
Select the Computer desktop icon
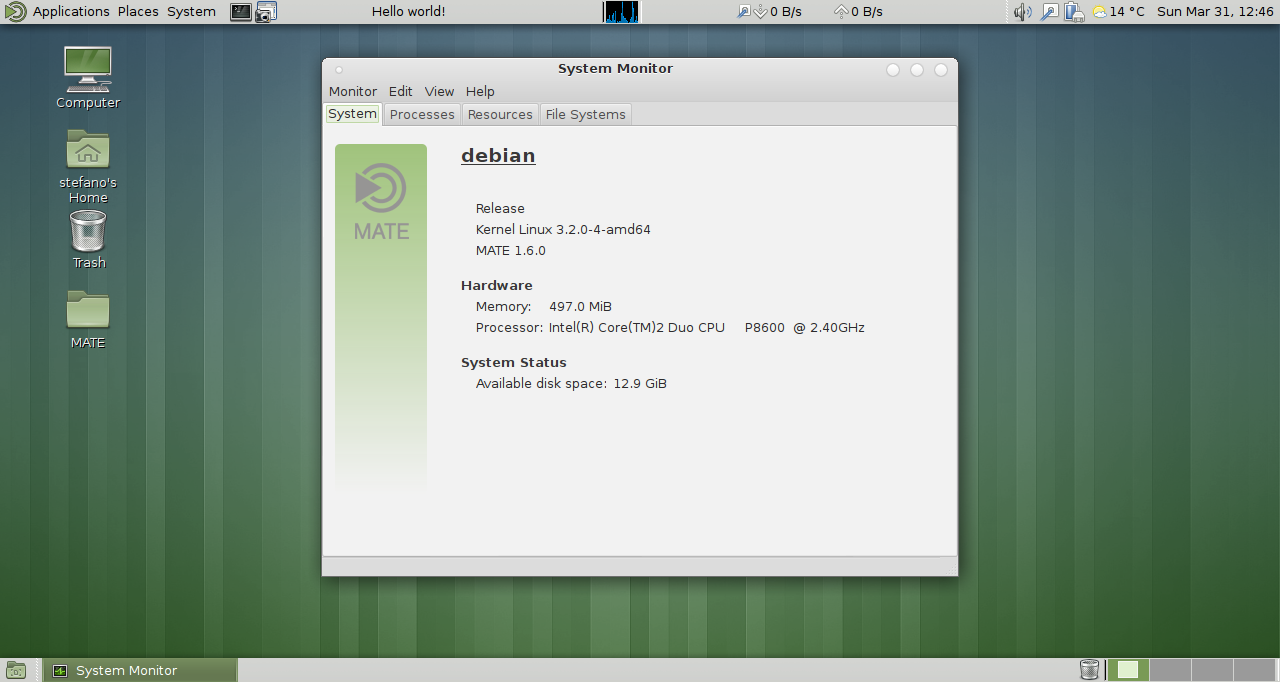click(88, 77)
